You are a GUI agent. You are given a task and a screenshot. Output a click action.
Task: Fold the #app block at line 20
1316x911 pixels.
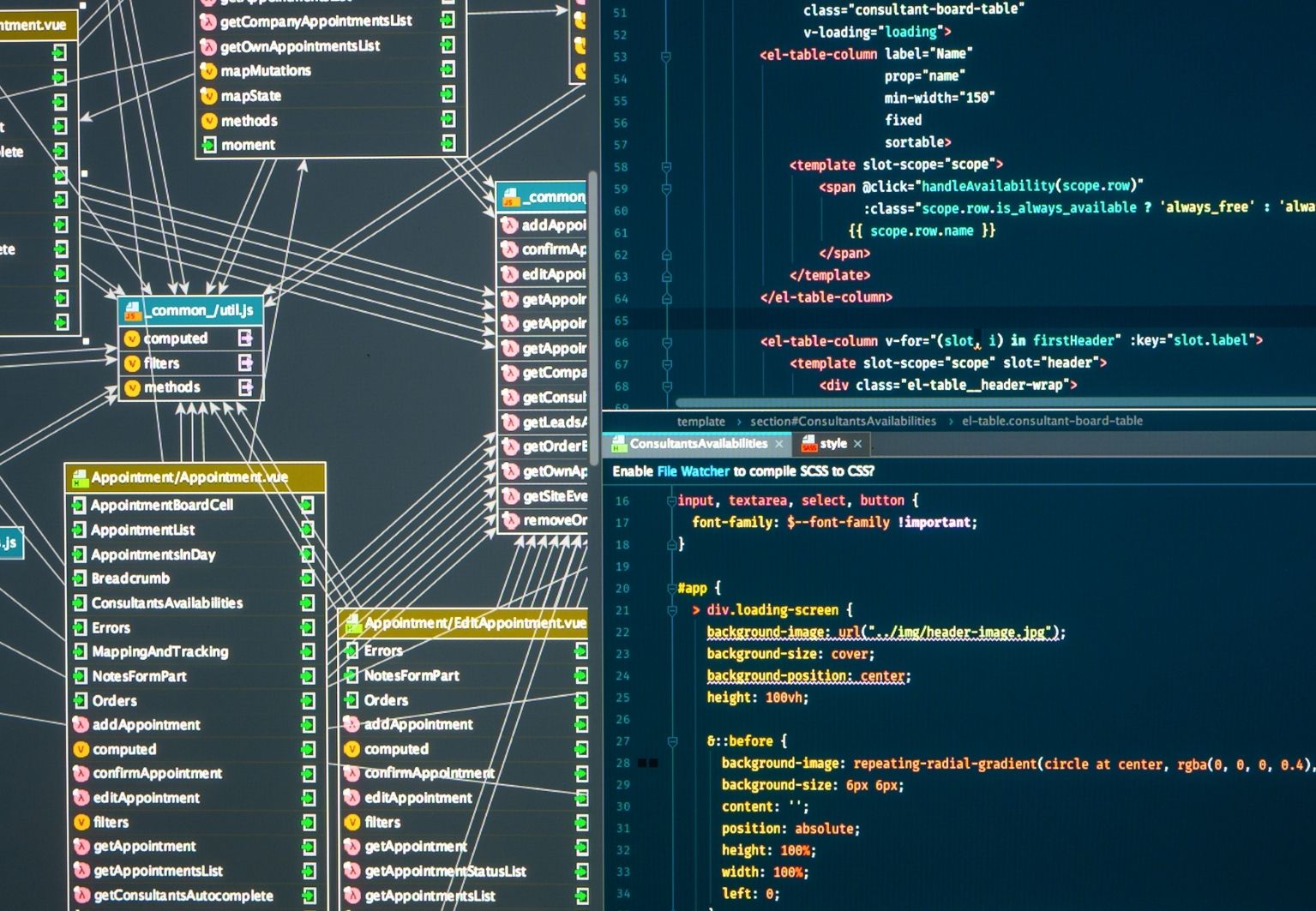671,588
